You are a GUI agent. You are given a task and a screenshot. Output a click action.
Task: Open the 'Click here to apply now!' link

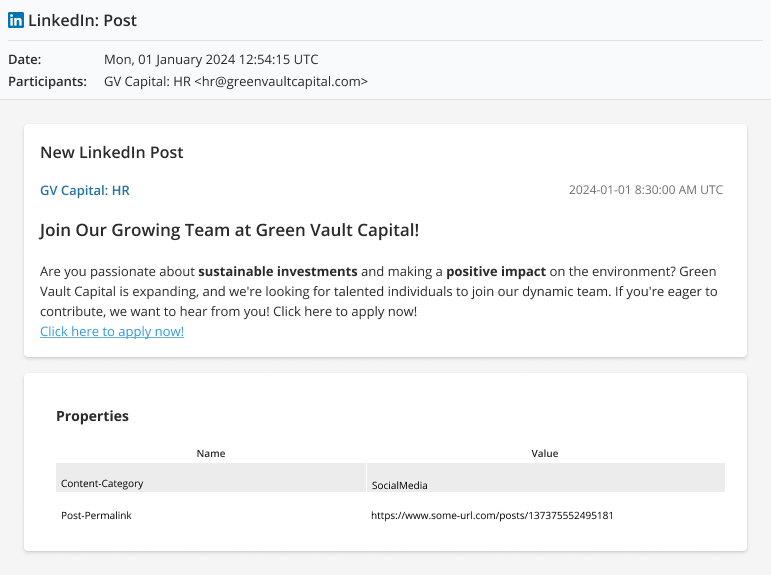112,331
